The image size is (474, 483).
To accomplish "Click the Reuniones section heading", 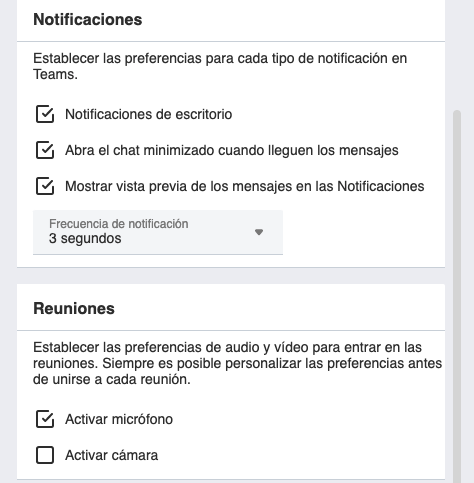I will (74, 308).
